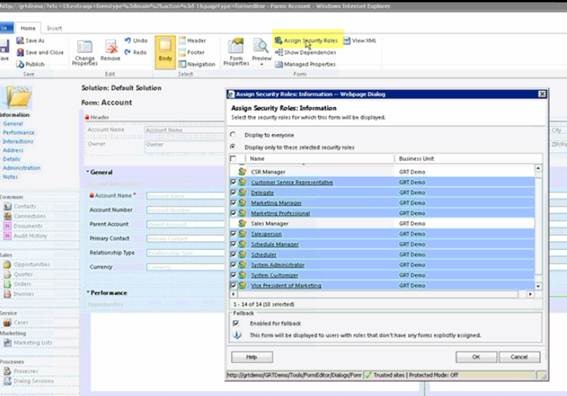Uncheck the Salesperson role checkbox
This screenshot has height=396, width=567.
pos(233,234)
